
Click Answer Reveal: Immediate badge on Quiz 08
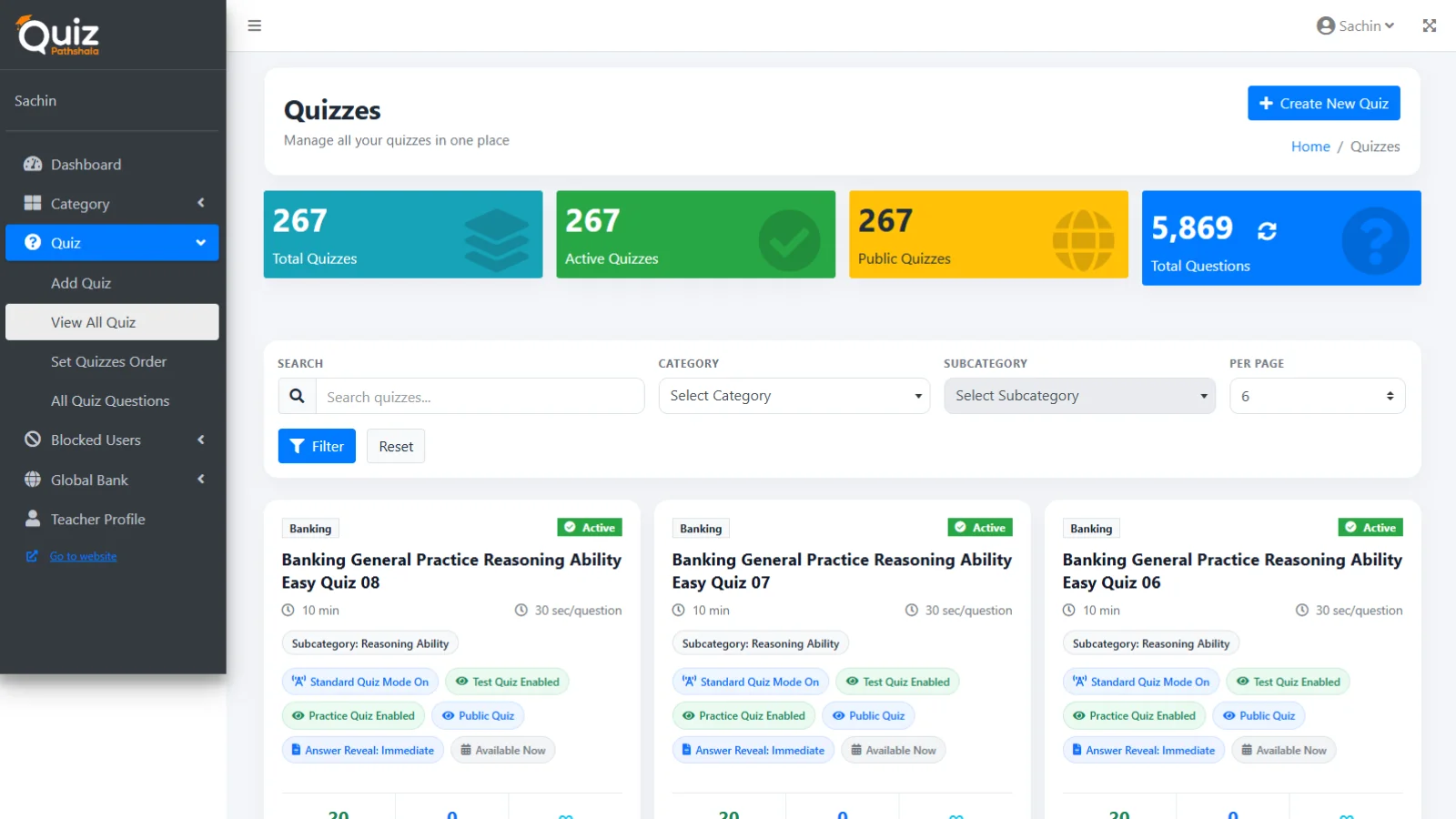coord(363,750)
